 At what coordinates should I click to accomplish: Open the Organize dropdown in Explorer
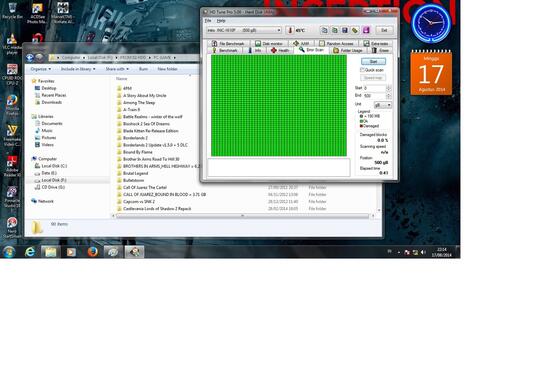tap(41, 69)
